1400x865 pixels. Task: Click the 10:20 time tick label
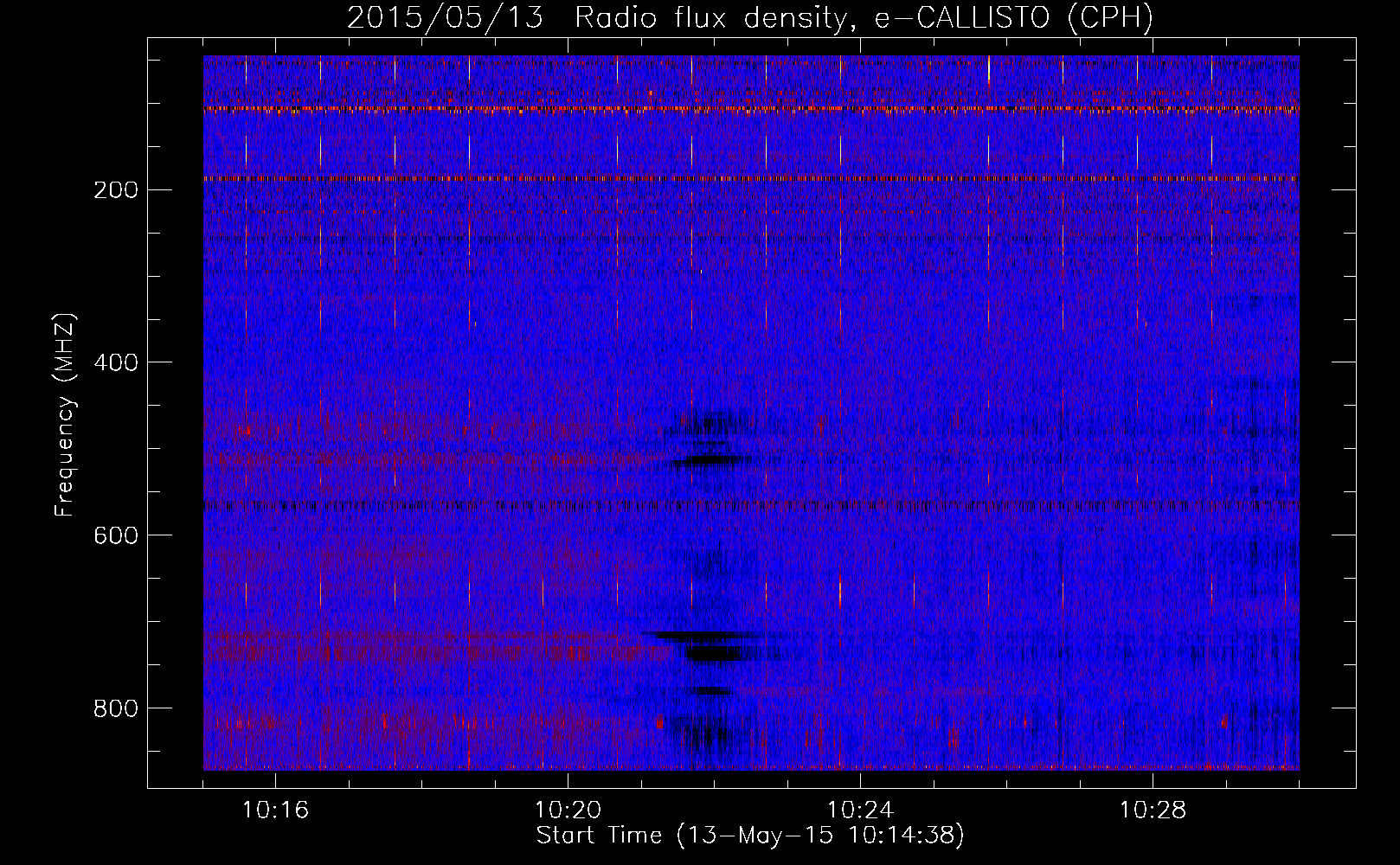pyautogui.click(x=568, y=811)
